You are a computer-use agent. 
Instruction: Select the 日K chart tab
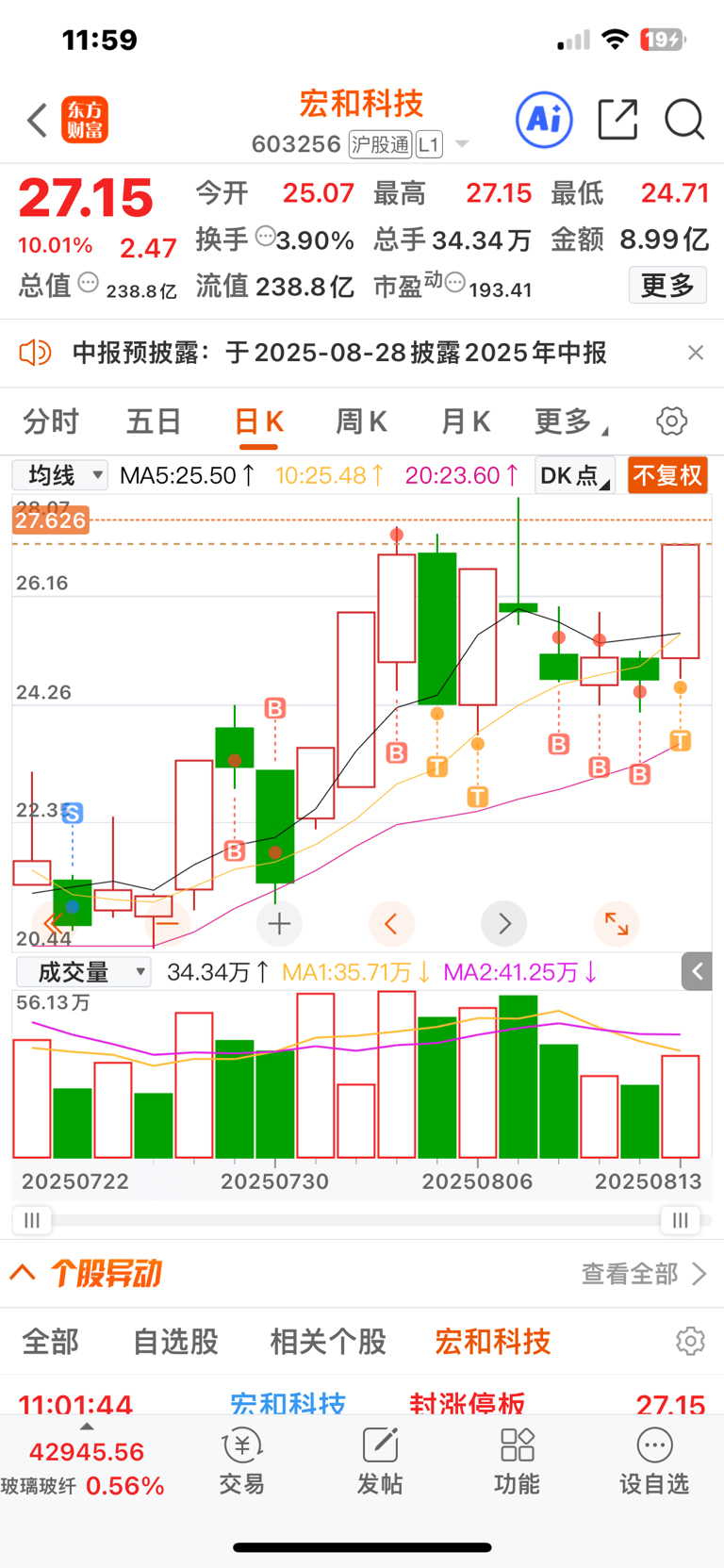258,421
